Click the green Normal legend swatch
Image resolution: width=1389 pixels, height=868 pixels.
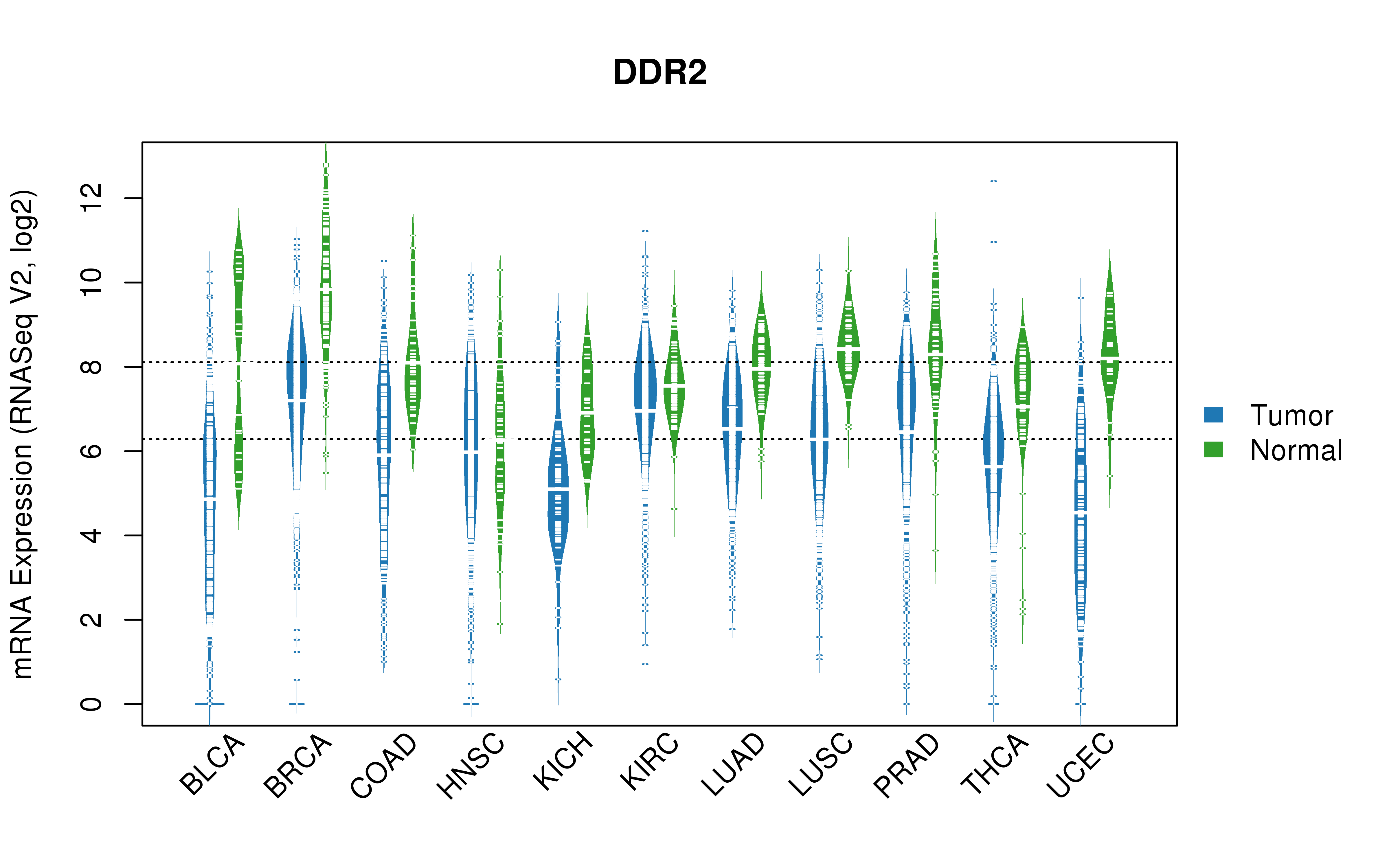tap(1213, 450)
